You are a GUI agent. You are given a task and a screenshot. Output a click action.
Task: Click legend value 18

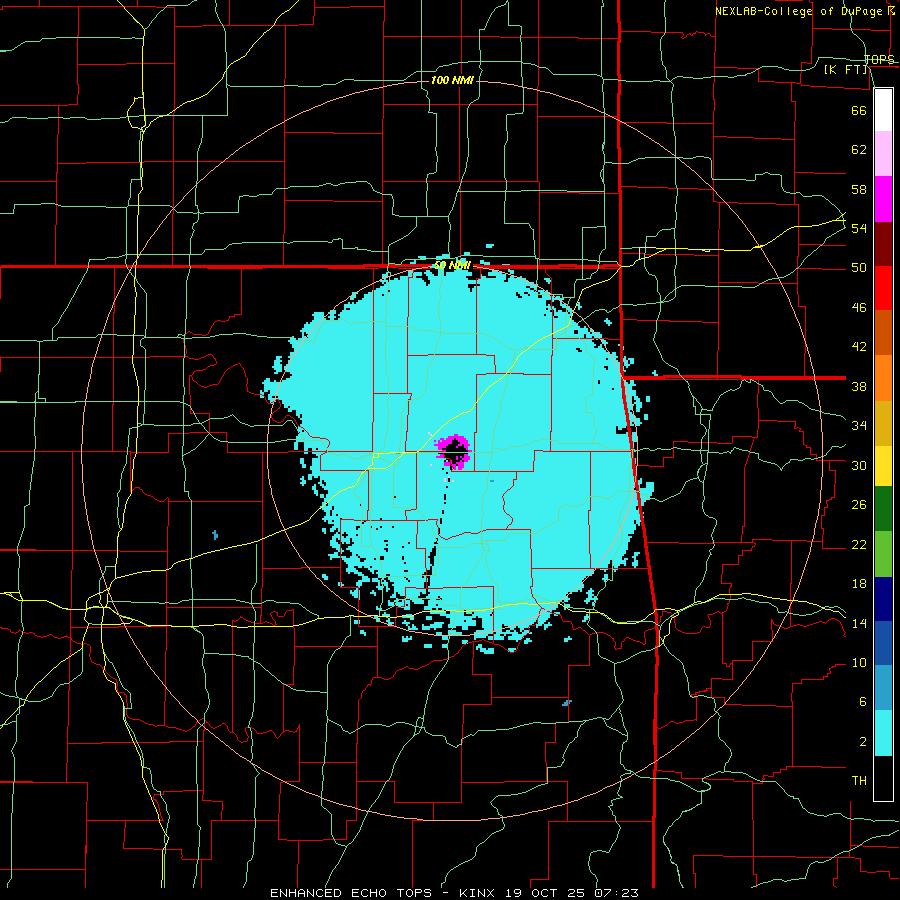pyautogui.click(x=859, y=584)
